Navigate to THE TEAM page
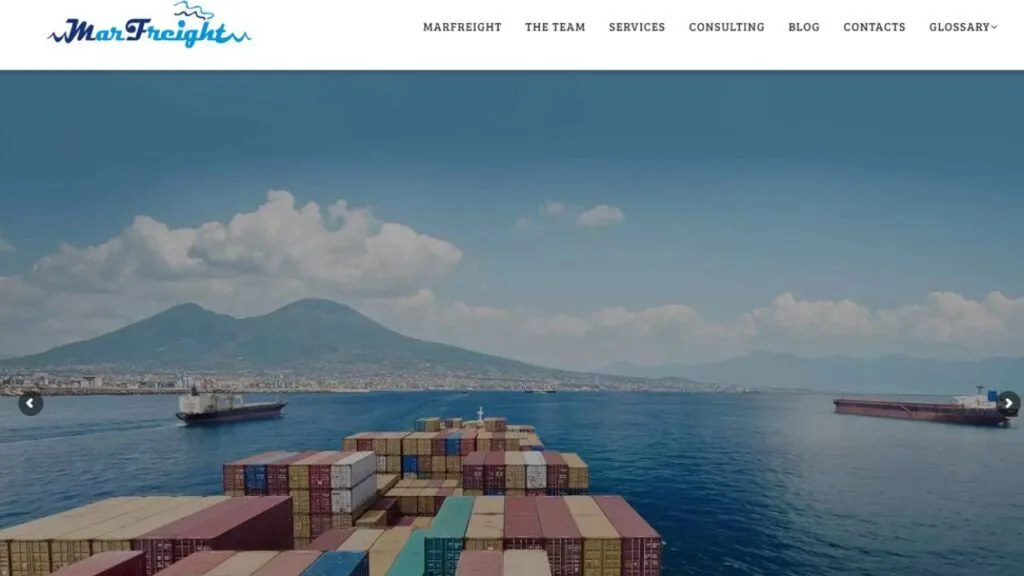The height and width of the screenshot is (576, 1024). (x=555, y=27)
